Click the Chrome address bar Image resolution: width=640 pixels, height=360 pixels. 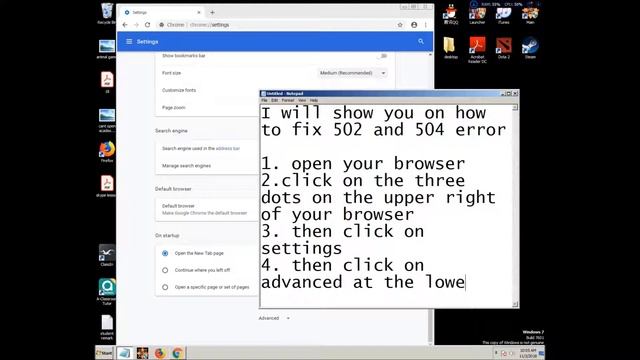278,25
